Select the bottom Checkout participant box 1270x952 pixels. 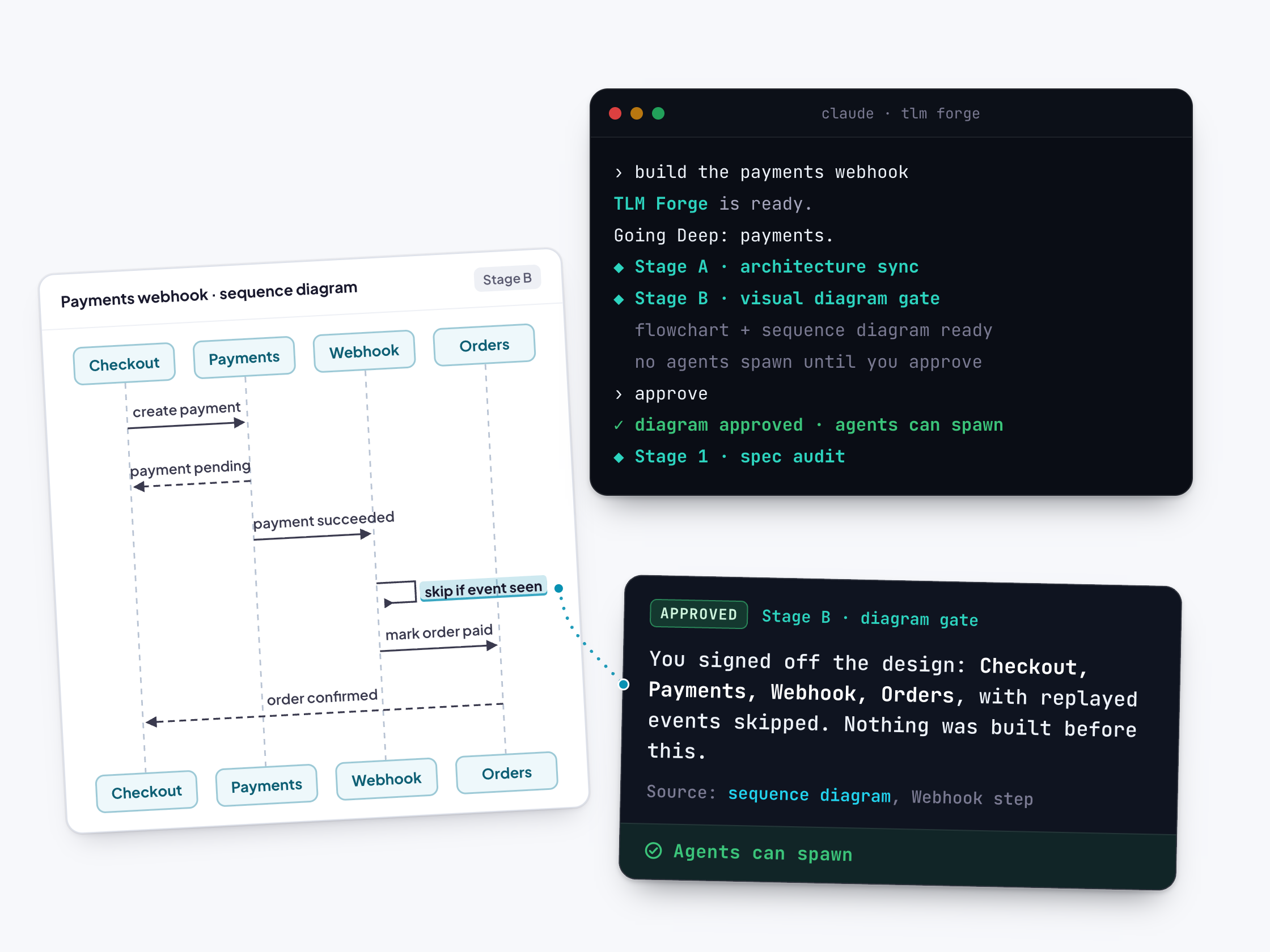coord(146,792)
